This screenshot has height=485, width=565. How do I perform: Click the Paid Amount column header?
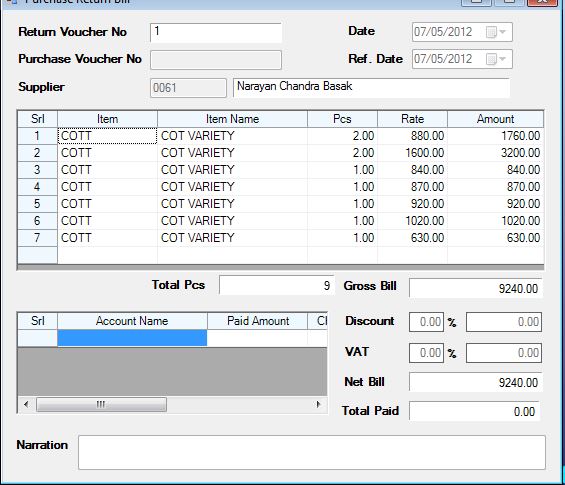(258, 321)
